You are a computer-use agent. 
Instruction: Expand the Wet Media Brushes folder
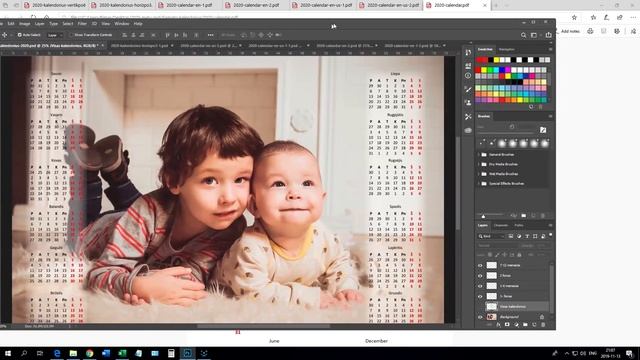[x=479, y=174]
